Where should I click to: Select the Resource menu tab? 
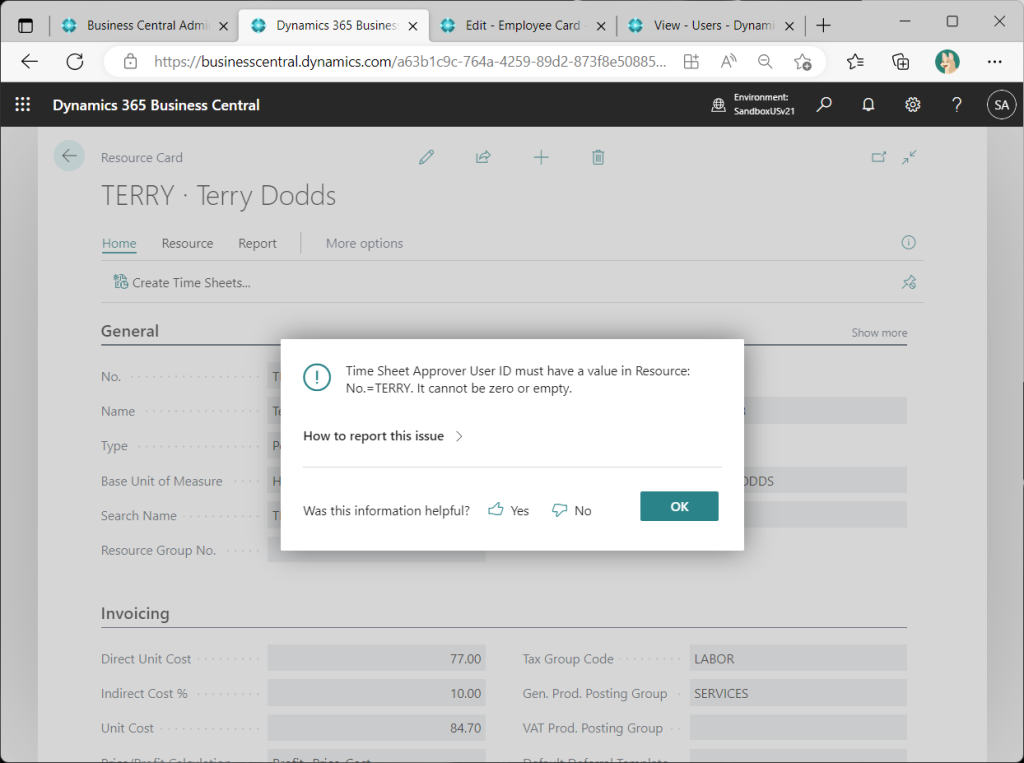click(x=187, y=243)
